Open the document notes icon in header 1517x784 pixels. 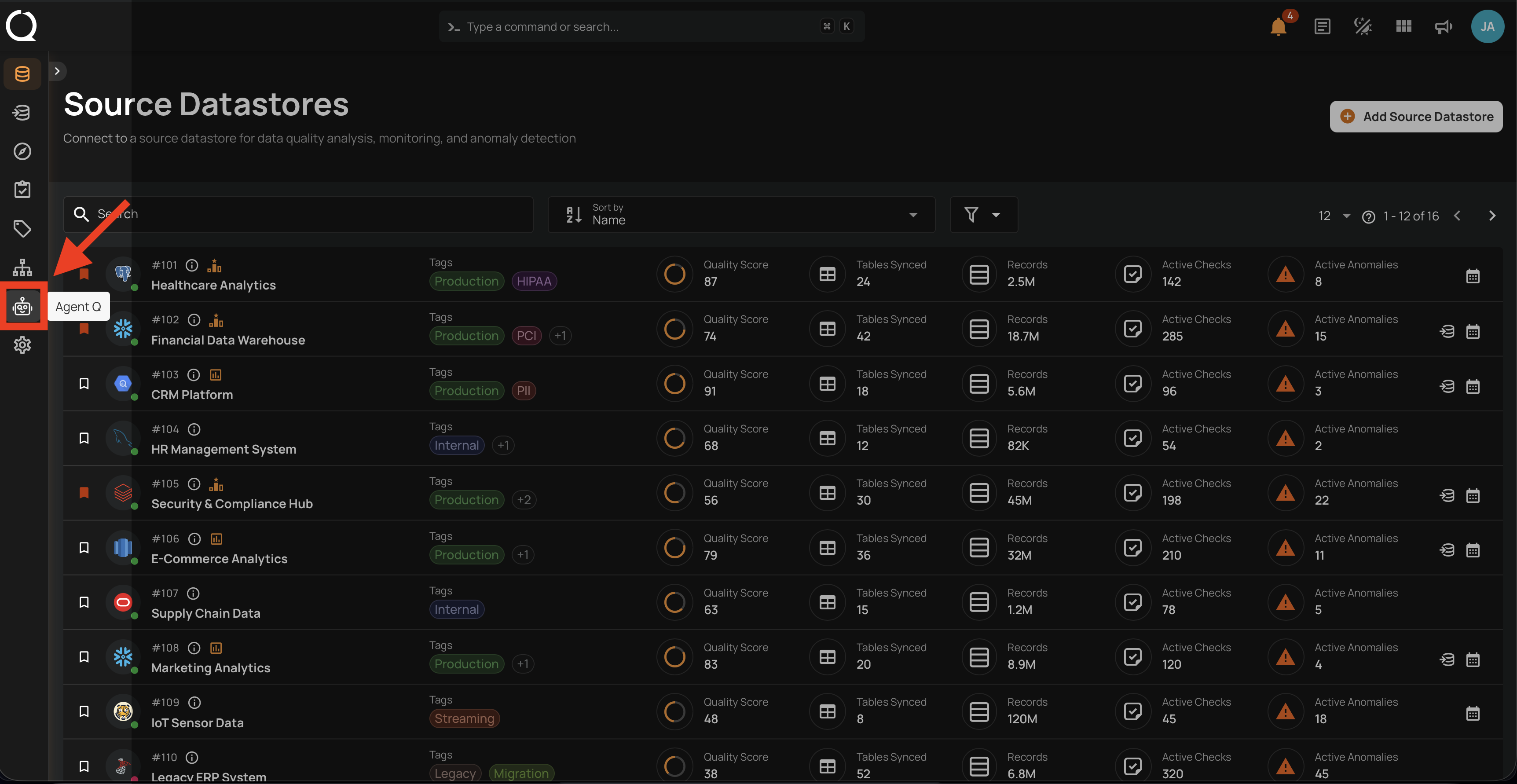(x=1322, y=26)
